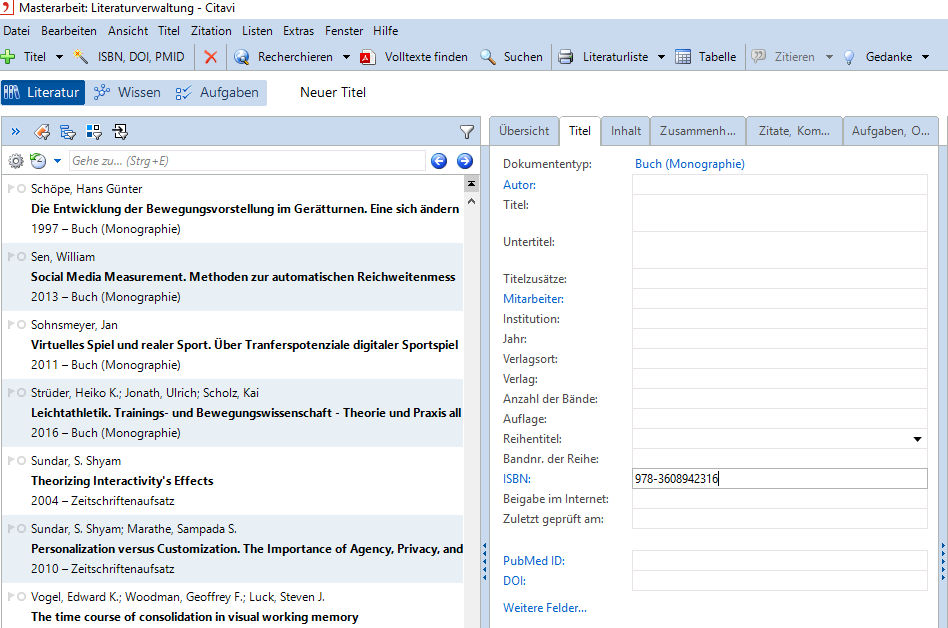The image size is (948, 628).
Task: Open the Titel button dropdown arrow
Action: point(59,57)
